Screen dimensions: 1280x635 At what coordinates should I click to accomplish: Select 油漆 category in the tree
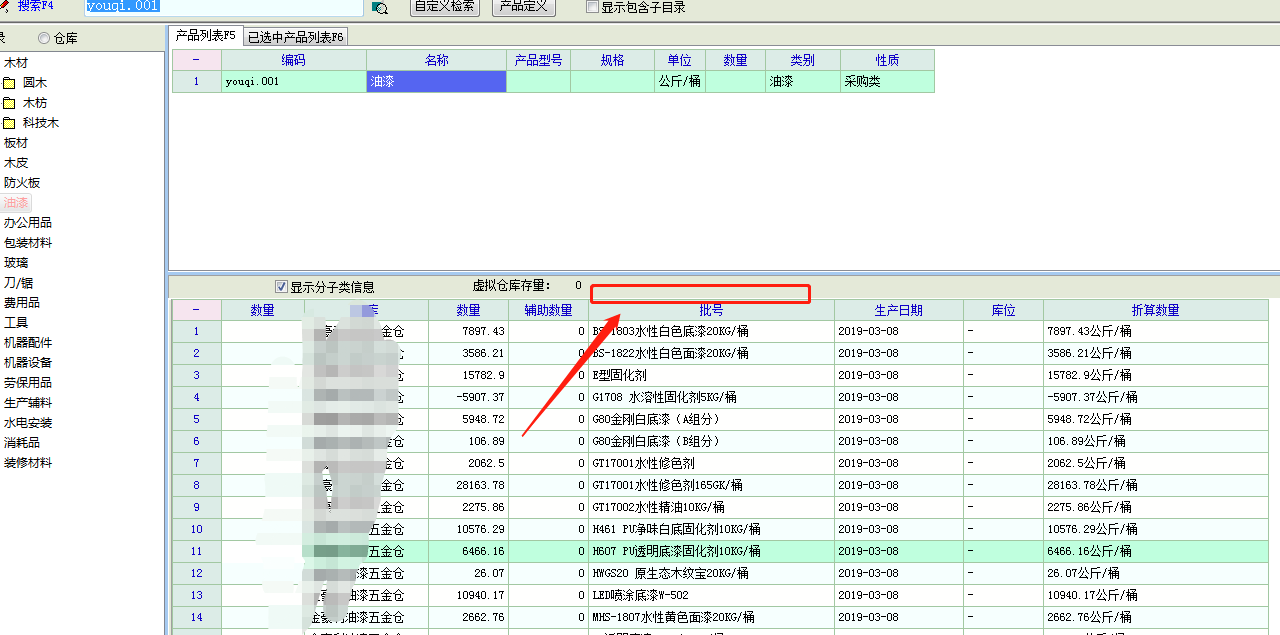pos(16,203)
